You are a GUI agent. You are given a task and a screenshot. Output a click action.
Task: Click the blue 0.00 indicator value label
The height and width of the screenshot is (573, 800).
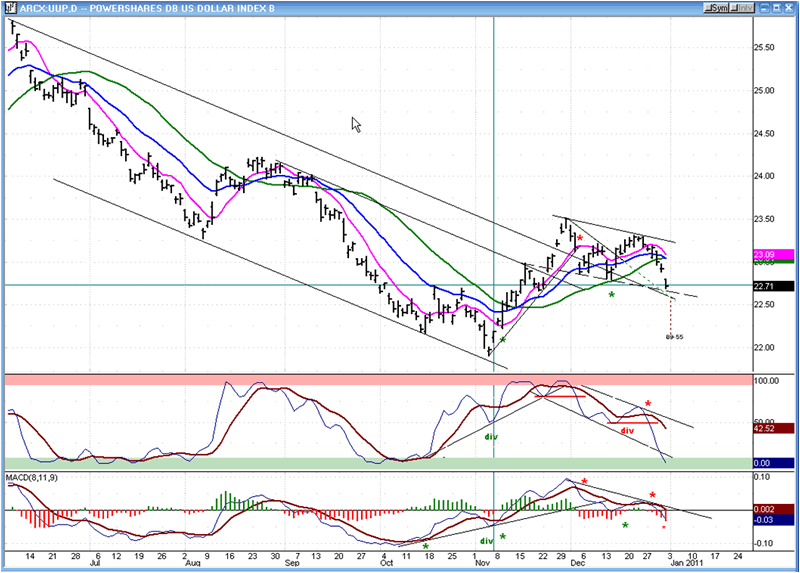(x=767, y=463)
